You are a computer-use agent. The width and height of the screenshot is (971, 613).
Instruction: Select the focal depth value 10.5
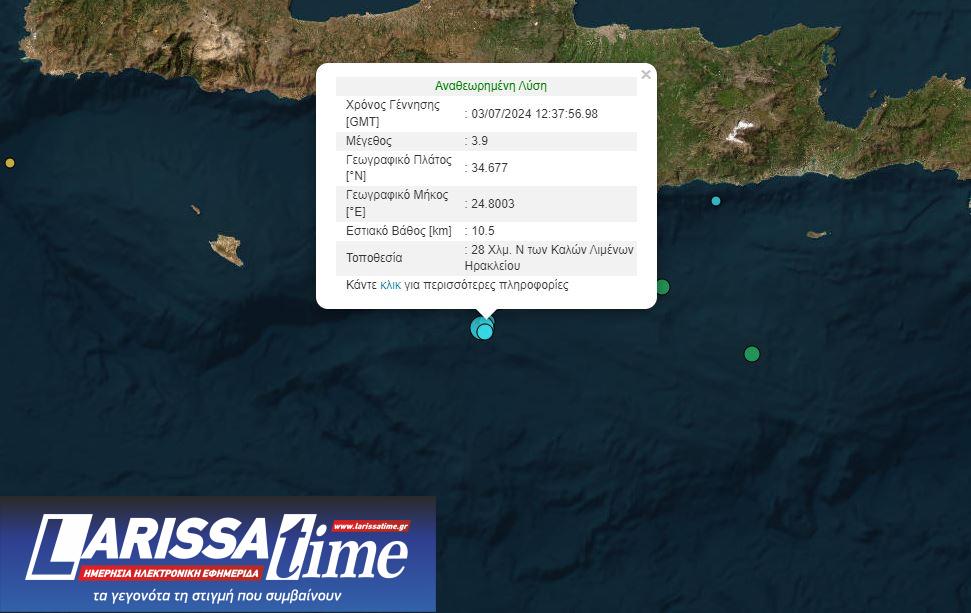click(x=482, y=231)
